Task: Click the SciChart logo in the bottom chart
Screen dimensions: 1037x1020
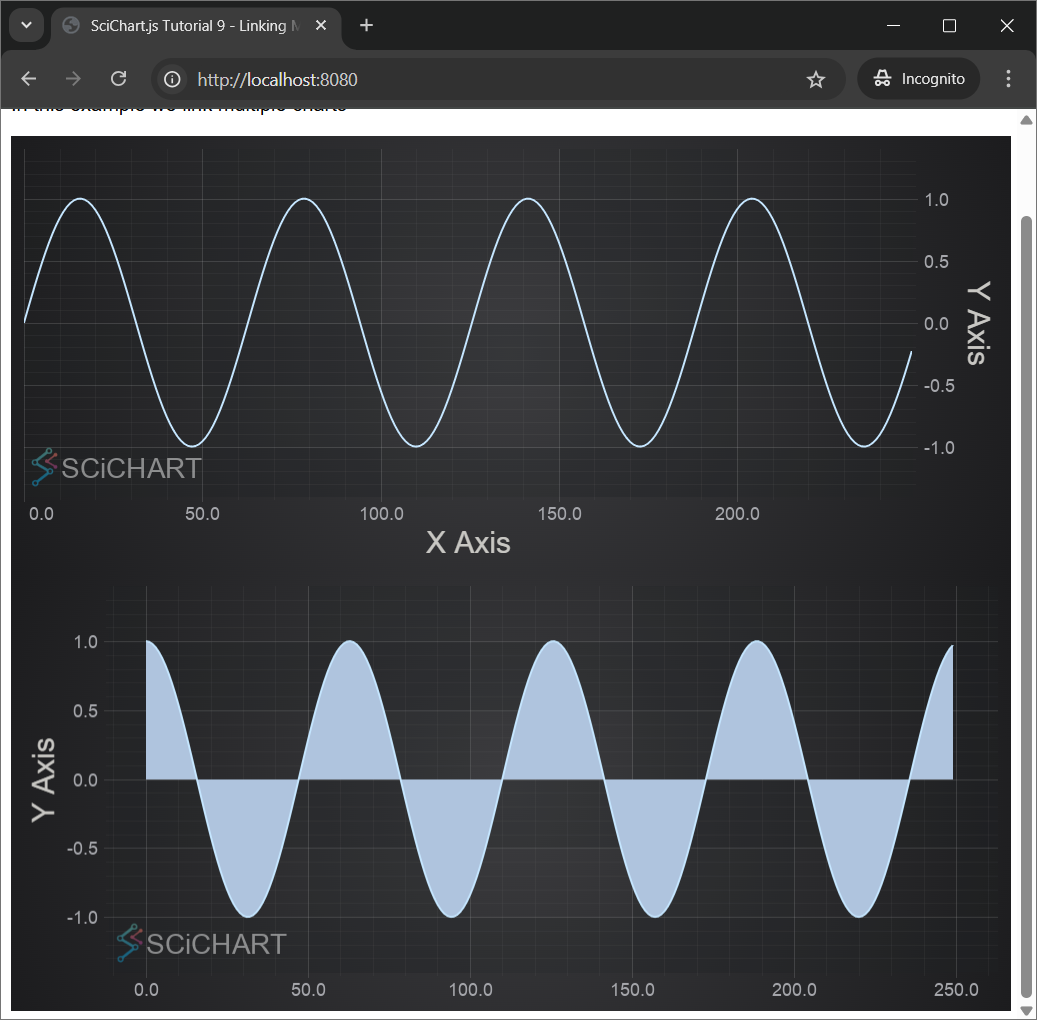Action: 201,943
